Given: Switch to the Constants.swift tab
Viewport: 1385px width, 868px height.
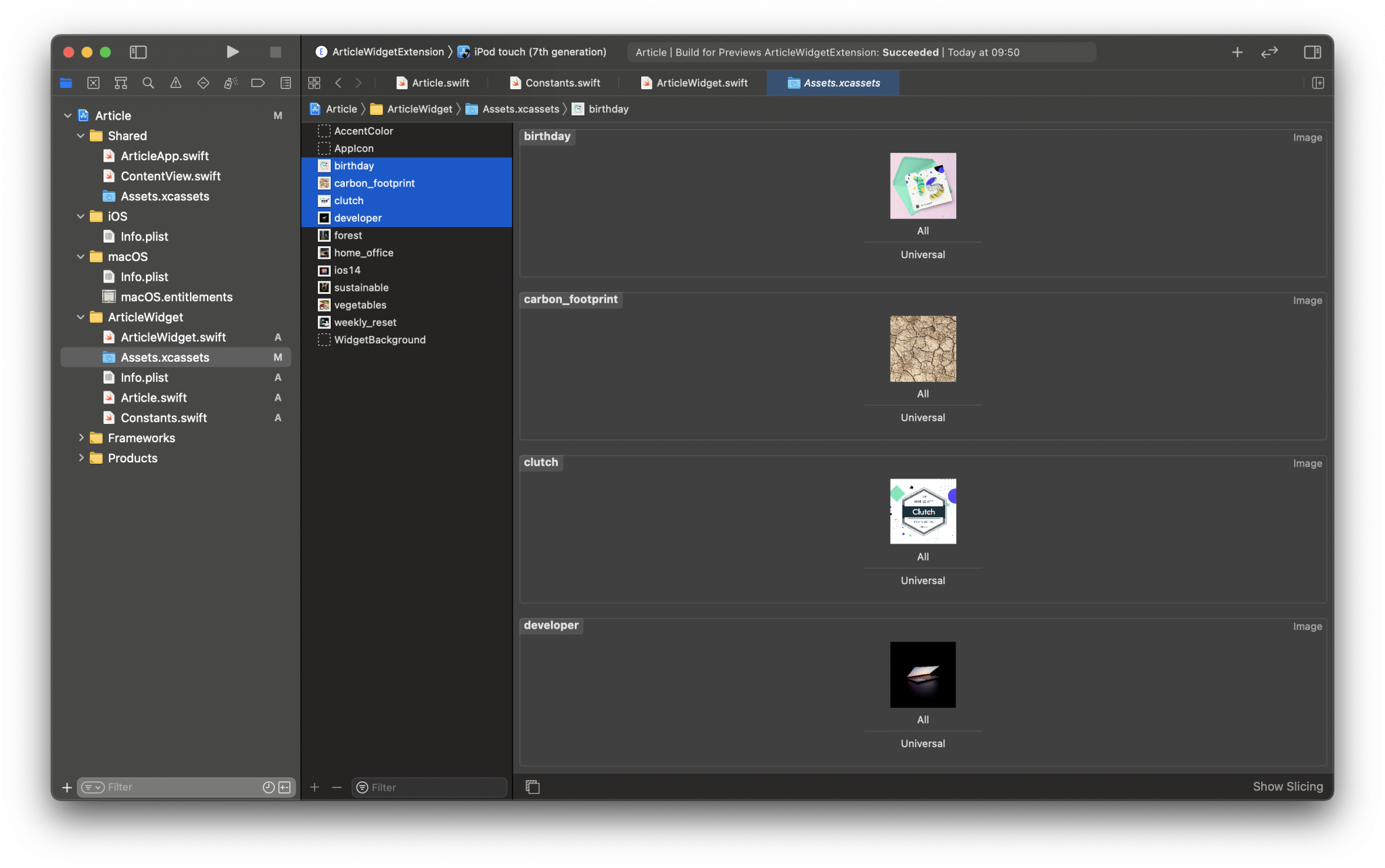Looking at the screenshot, I should point(562,82).
